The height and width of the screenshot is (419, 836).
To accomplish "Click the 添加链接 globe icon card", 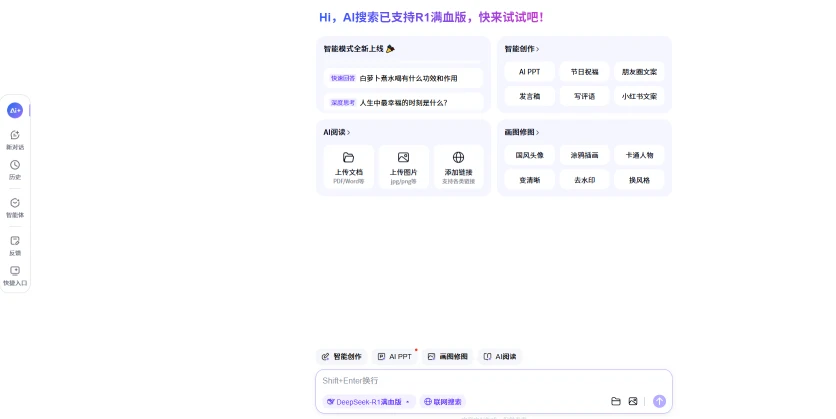I will [x=459, y=167].
